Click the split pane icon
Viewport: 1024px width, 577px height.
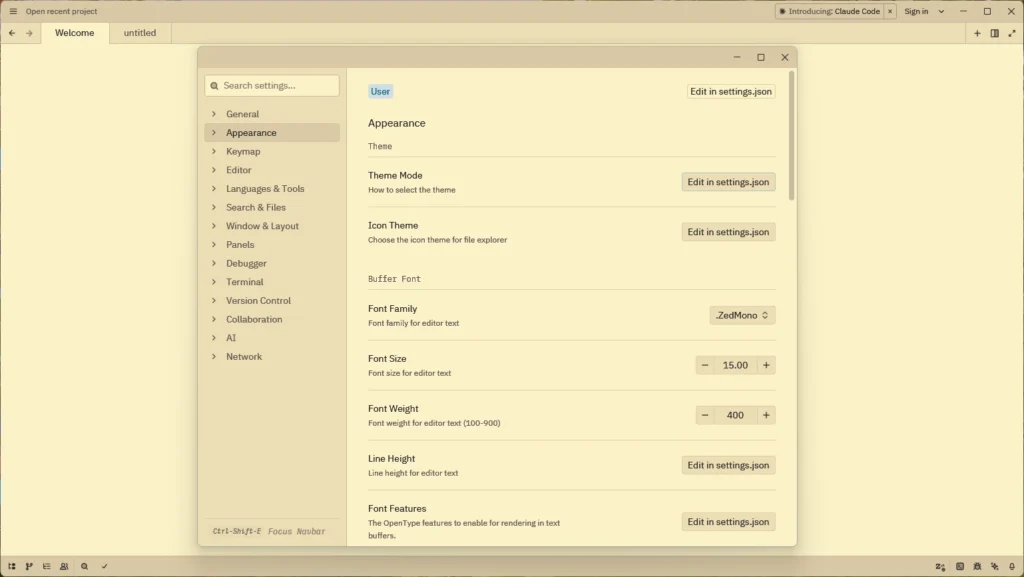coord(994,33)
